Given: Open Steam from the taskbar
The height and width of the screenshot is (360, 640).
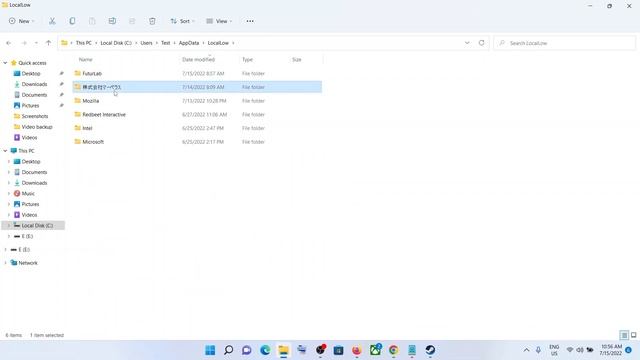Looking at the screenshot, I should pyautogui.click(x=430, y=350).
